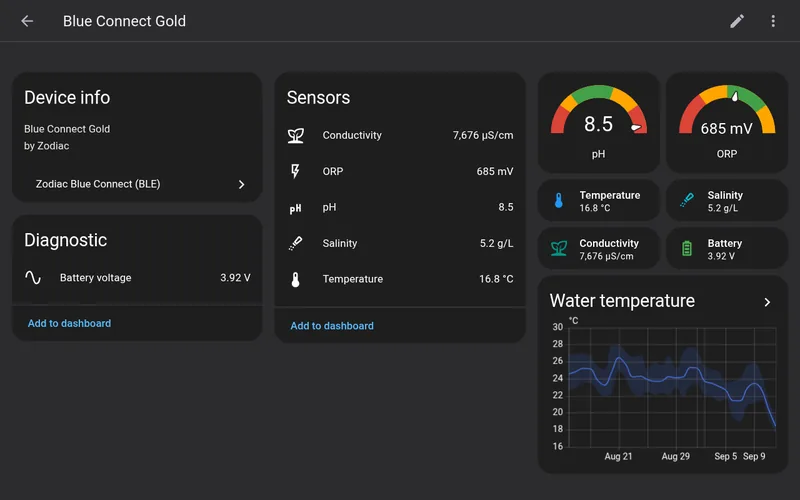The height and width of the screenshot is (500, 800).
Task: Click the Conductivity sprout icon in Sensors
Action: point(295,135)
